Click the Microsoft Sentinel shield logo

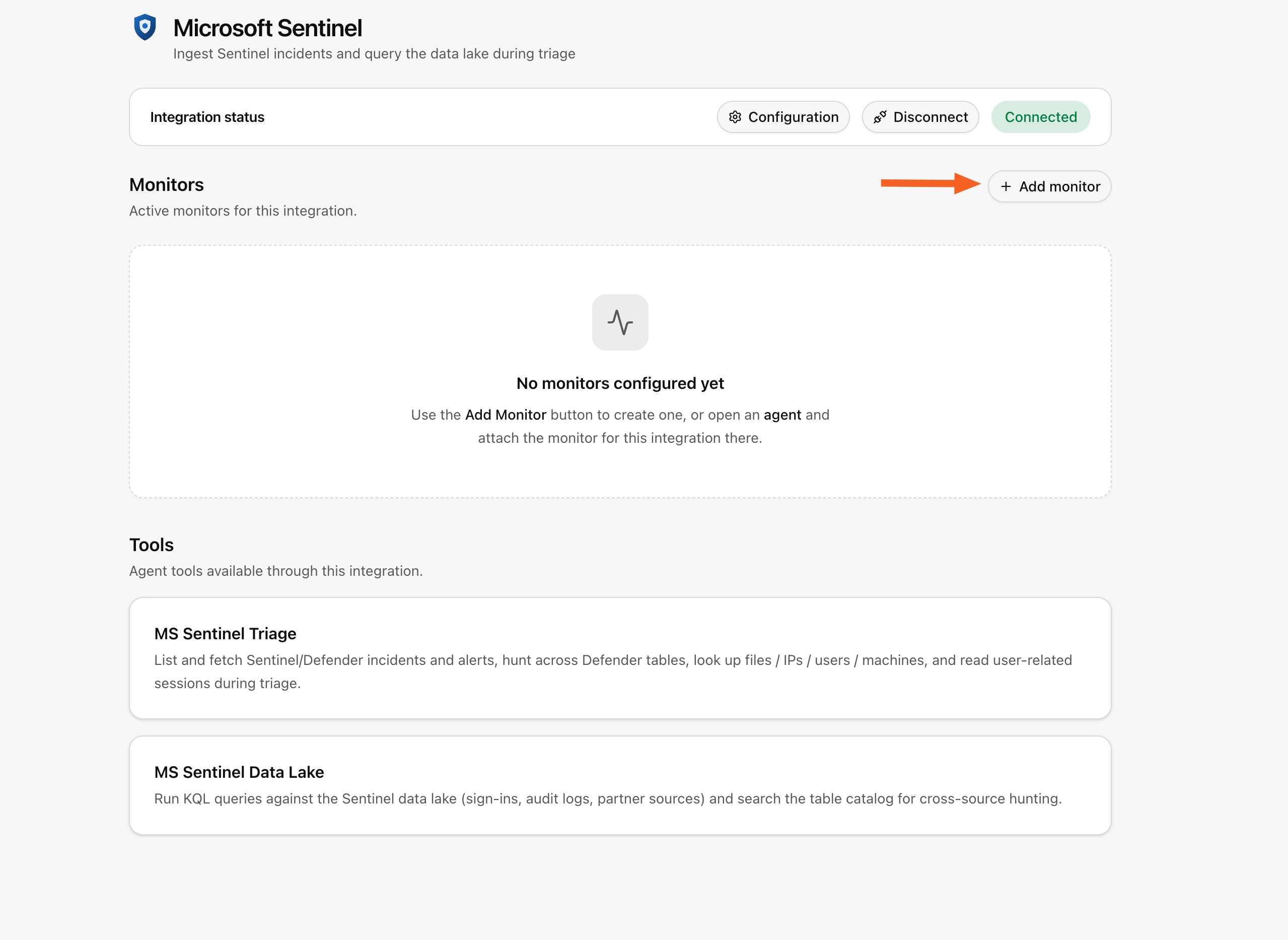(x=145, y=27)
